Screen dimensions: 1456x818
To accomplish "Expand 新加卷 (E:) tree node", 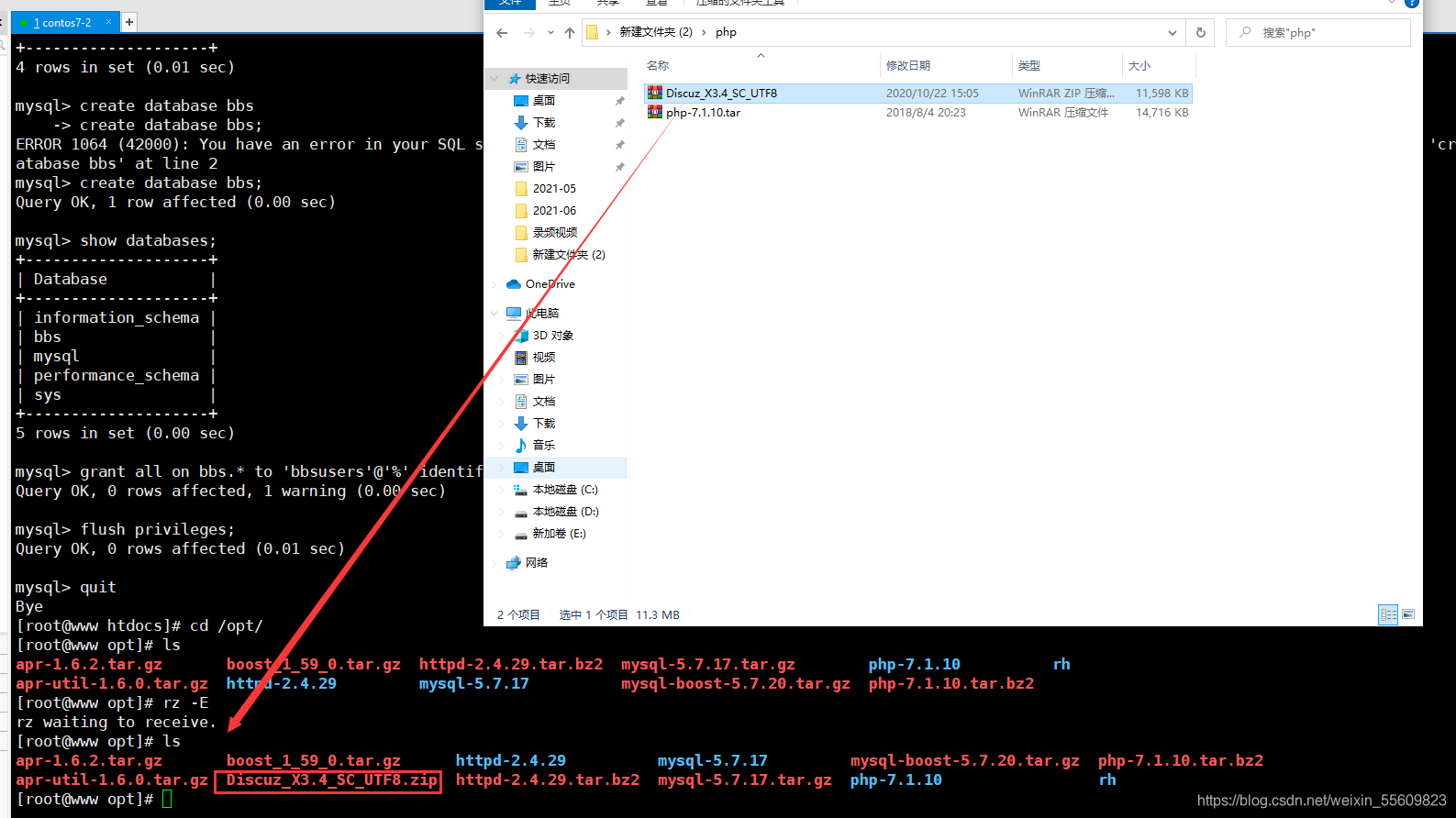I will pyautogui.click(x=502, y=534).
